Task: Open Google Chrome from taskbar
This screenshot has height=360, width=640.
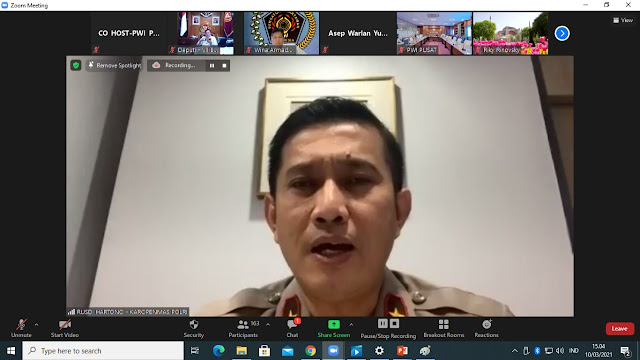Action: click(311, 351)
